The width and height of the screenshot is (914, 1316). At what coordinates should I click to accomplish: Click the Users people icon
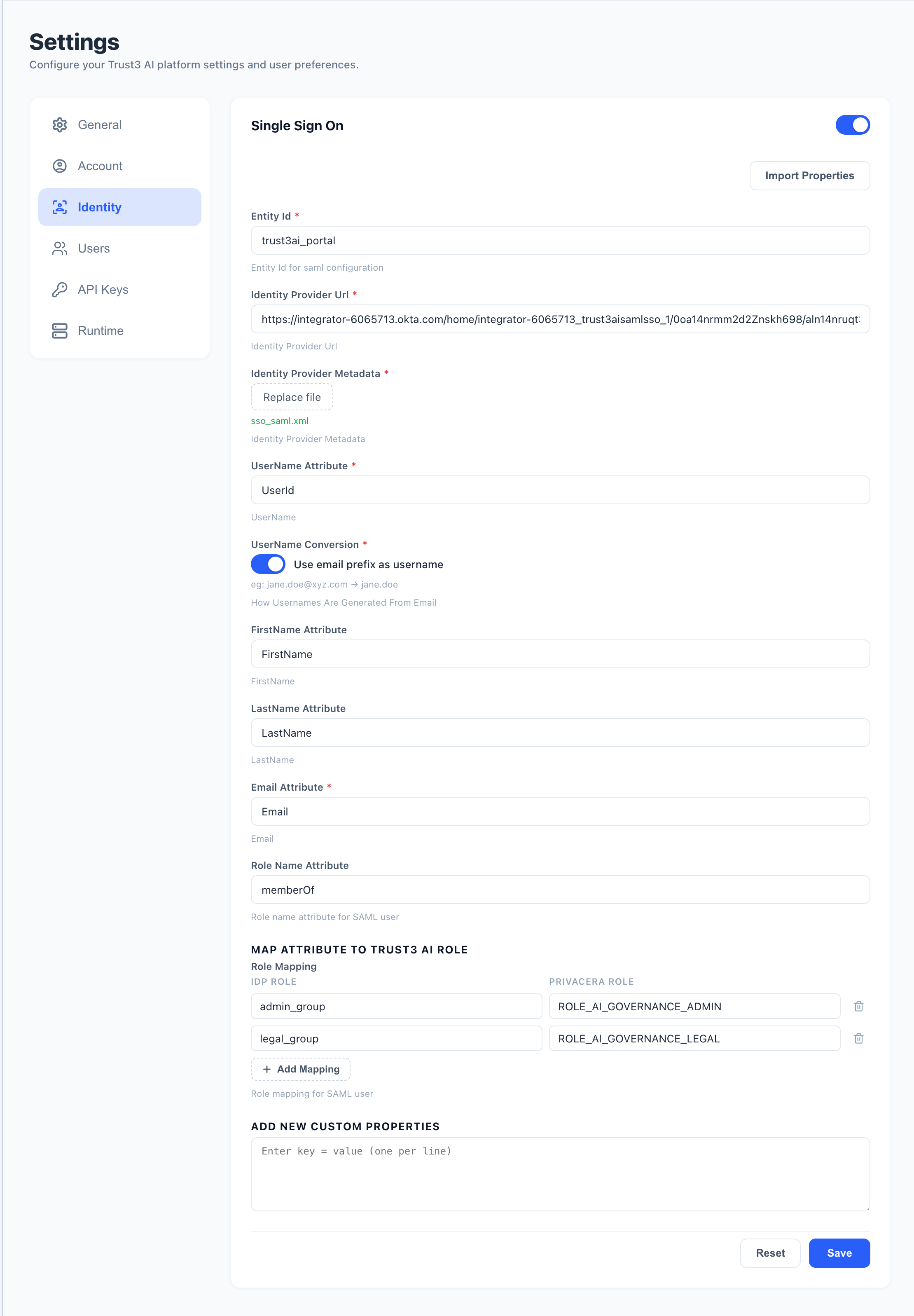pos(60,248)
